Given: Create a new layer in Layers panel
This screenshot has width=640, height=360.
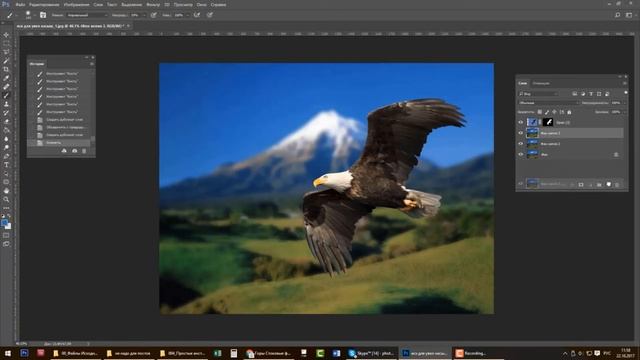Looking at the screenshot, I should coord(609,185).
